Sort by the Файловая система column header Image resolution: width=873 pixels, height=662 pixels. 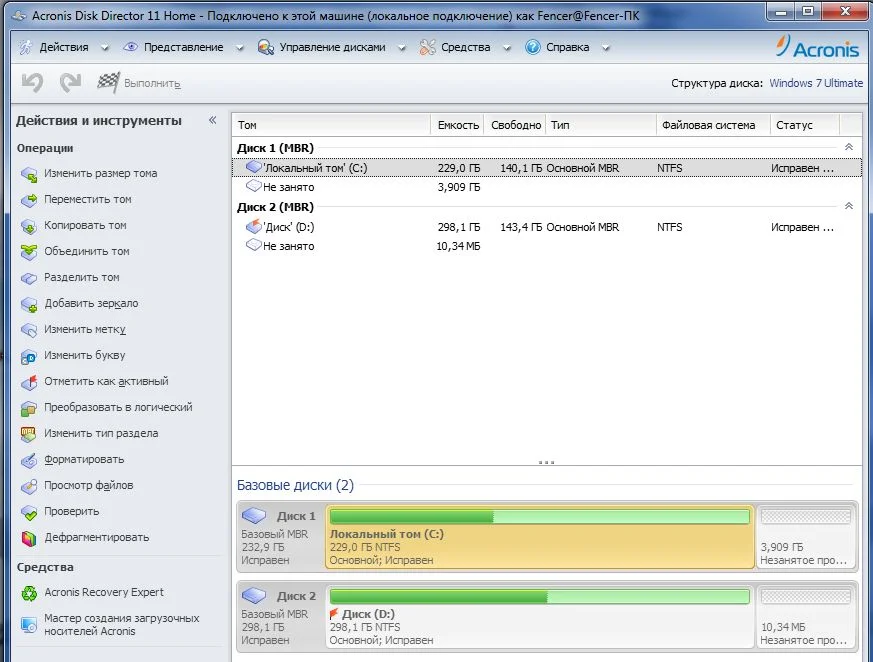[x=713, y=125]
